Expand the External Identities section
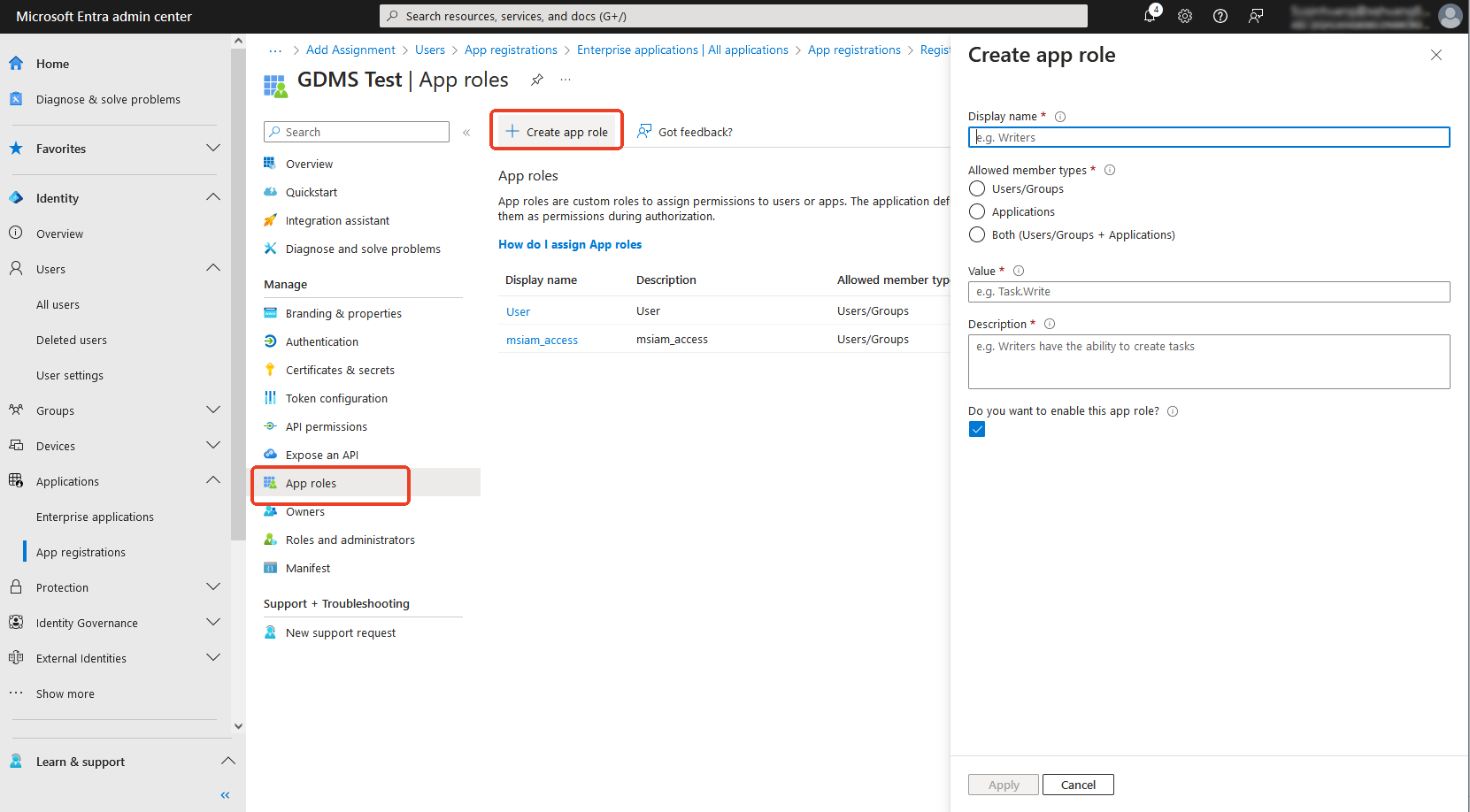This screenshot has width=1470, height=812. 213,657
